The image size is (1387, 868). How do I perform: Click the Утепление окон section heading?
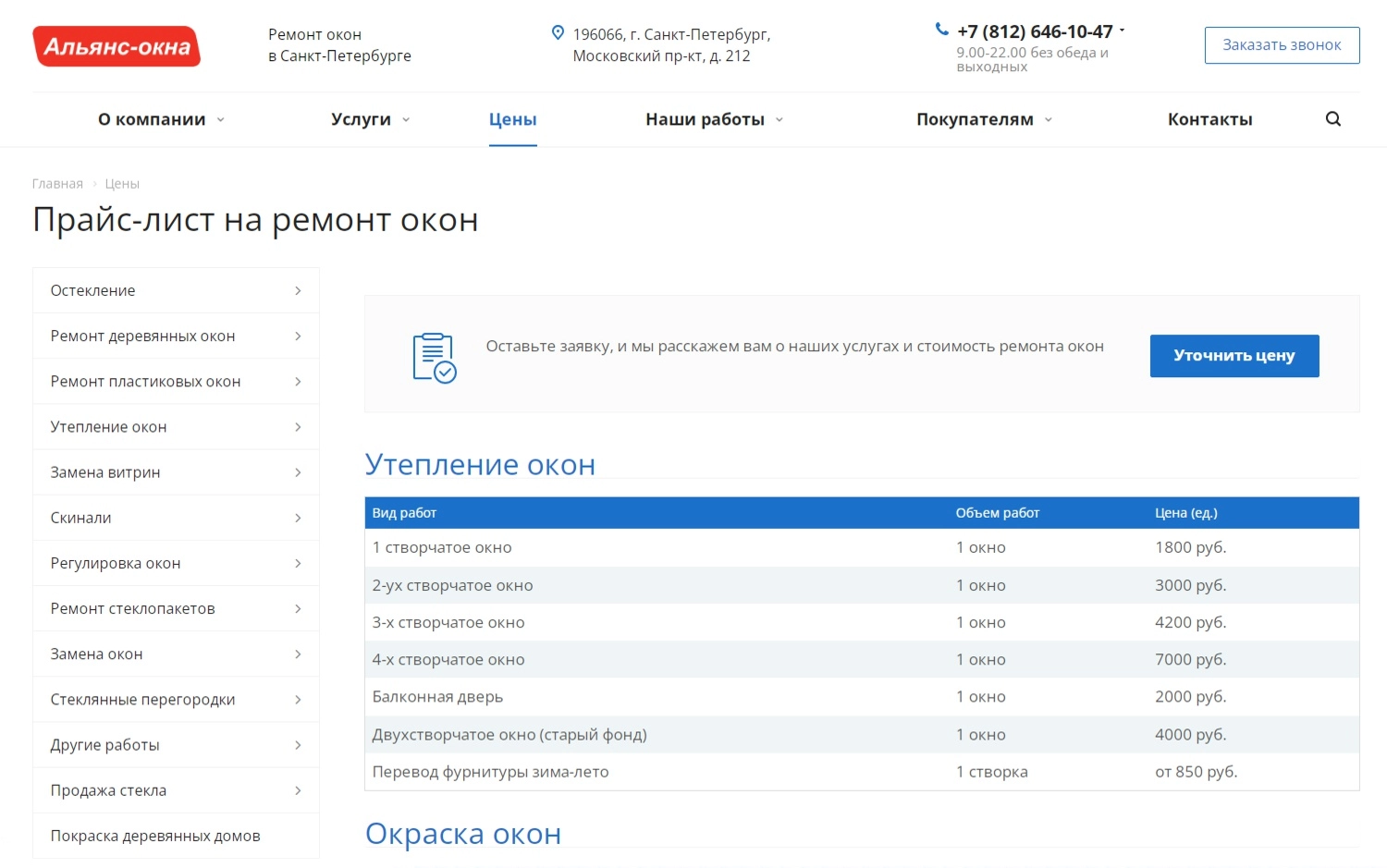pos(480,464)
